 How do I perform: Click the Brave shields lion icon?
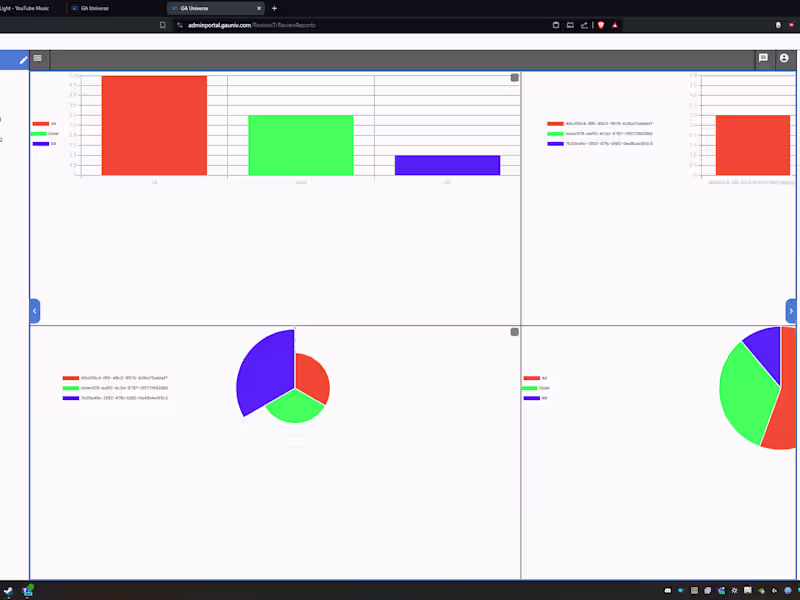601,25
